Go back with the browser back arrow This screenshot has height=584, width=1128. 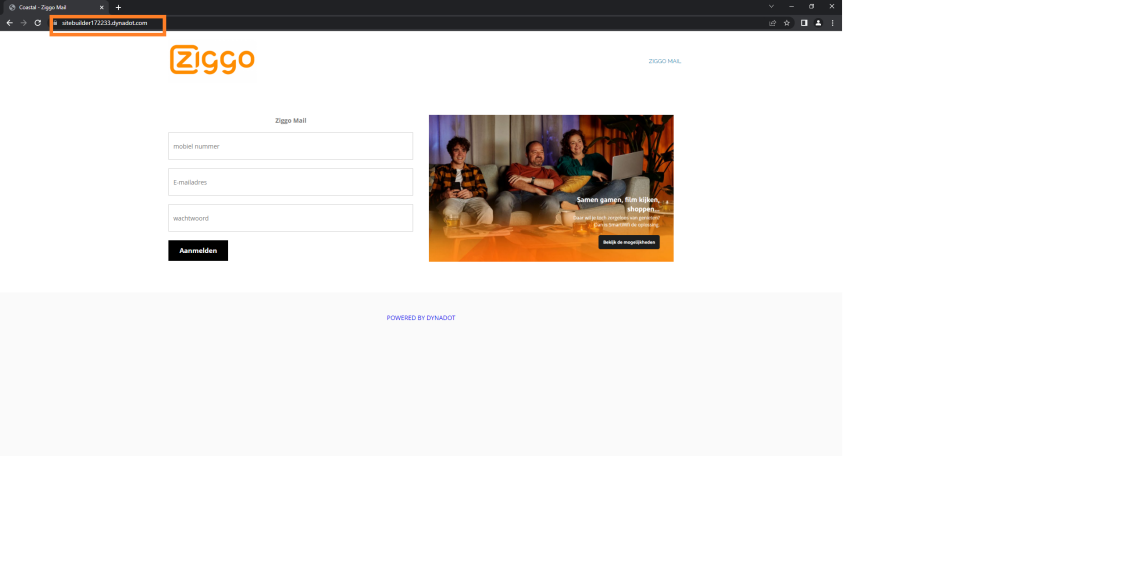tap(9, 23)
